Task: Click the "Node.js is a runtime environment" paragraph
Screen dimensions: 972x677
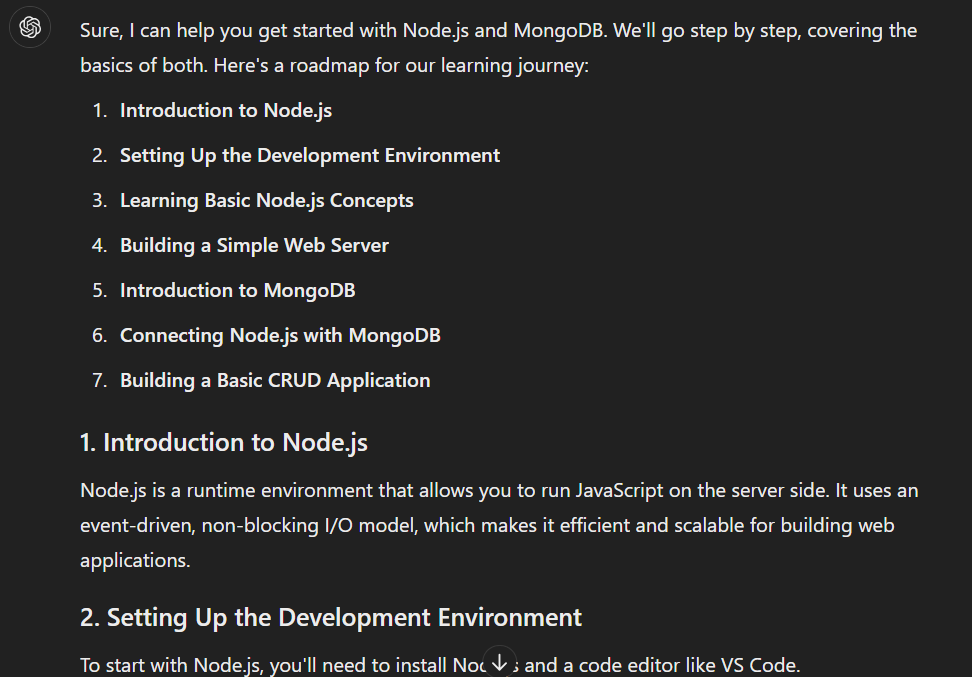Action: 300,491
